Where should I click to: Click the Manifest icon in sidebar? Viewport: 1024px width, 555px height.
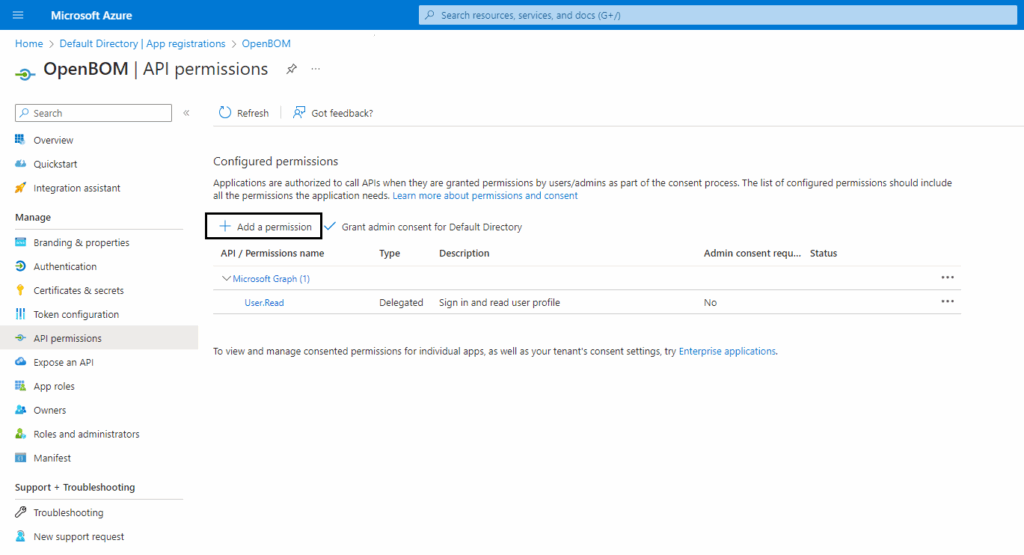pos(20,458)
